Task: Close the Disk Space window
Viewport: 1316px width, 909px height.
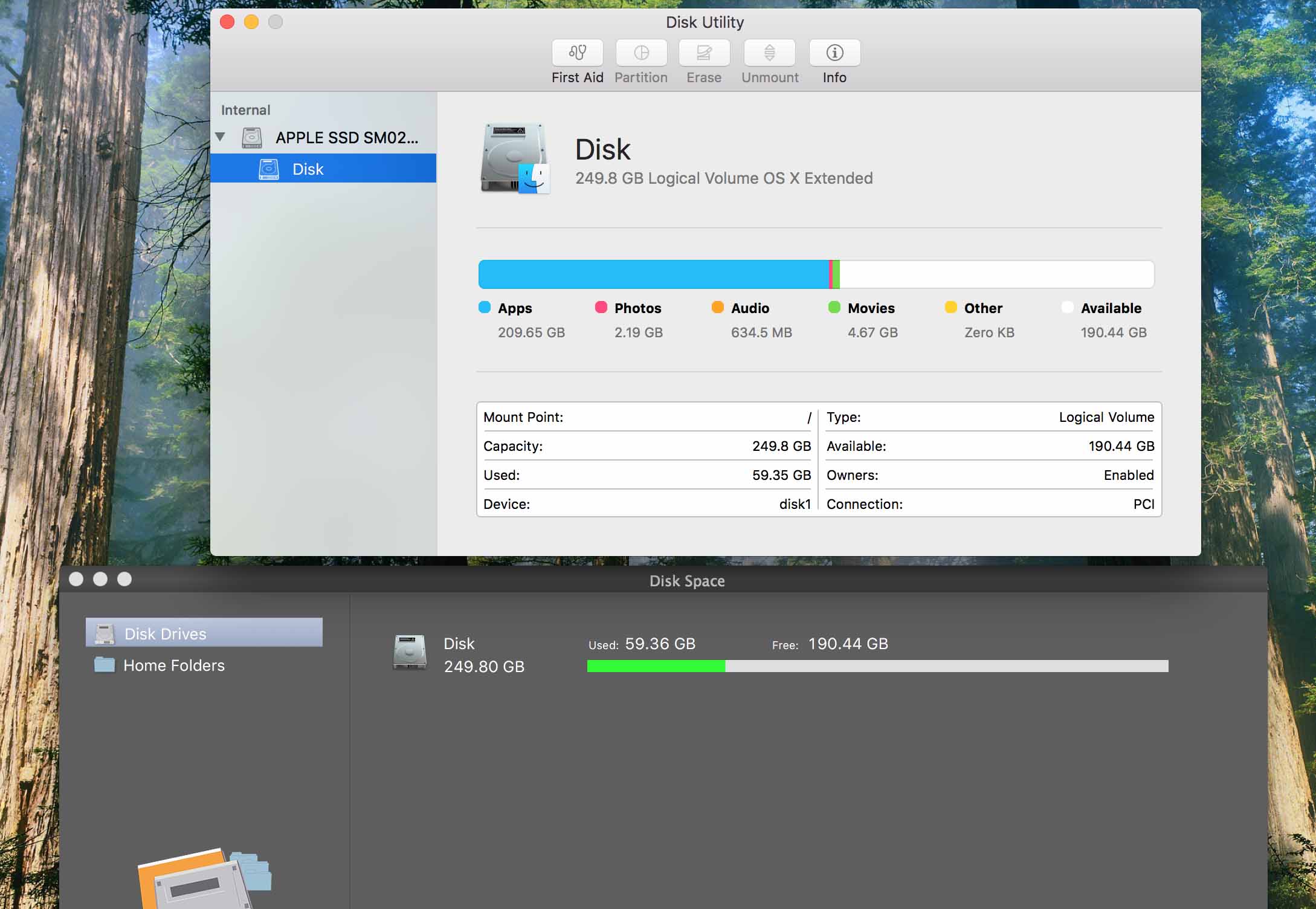Action: point(76,579)
